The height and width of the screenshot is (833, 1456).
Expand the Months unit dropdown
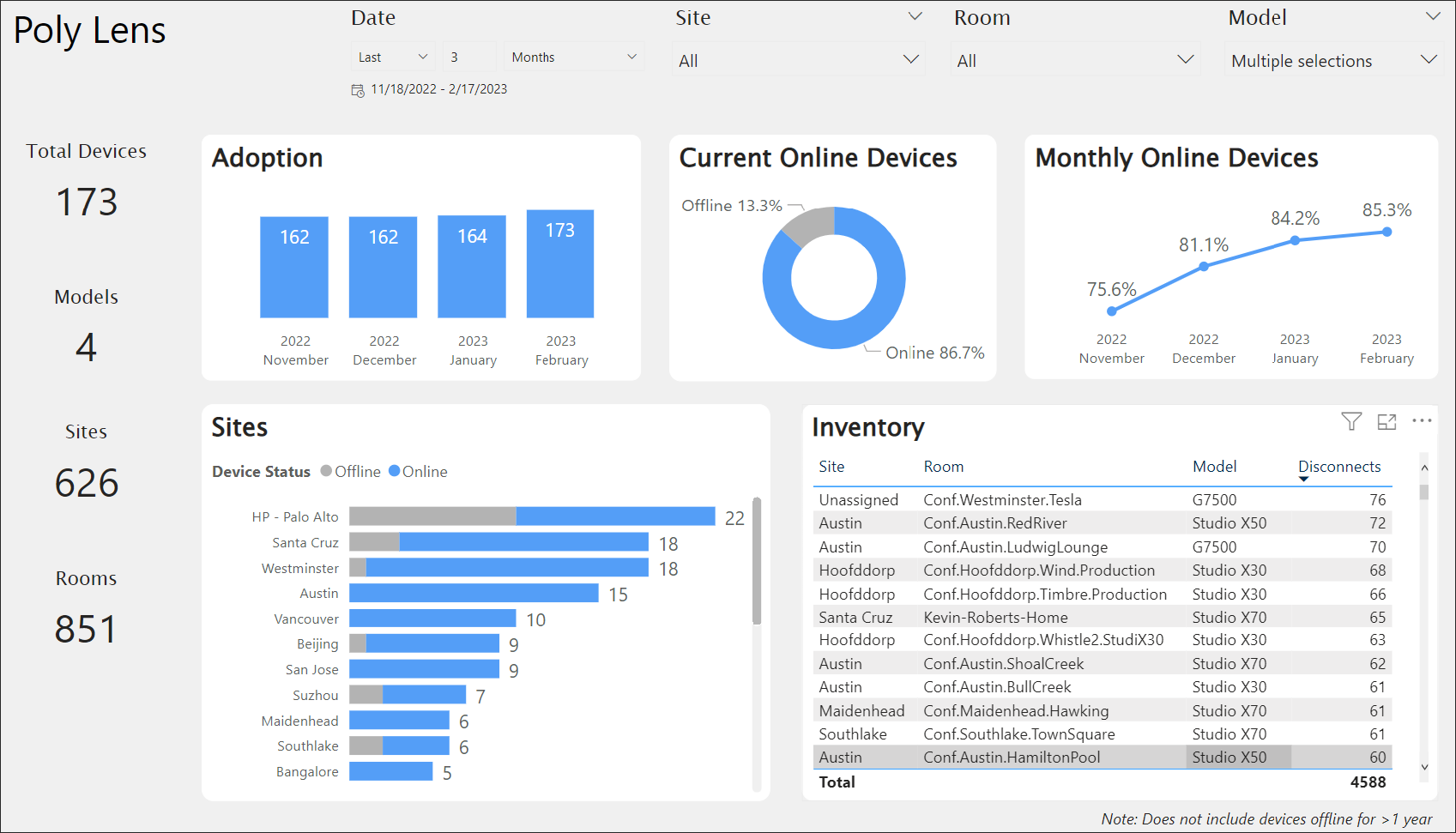(x=573, y=56)
